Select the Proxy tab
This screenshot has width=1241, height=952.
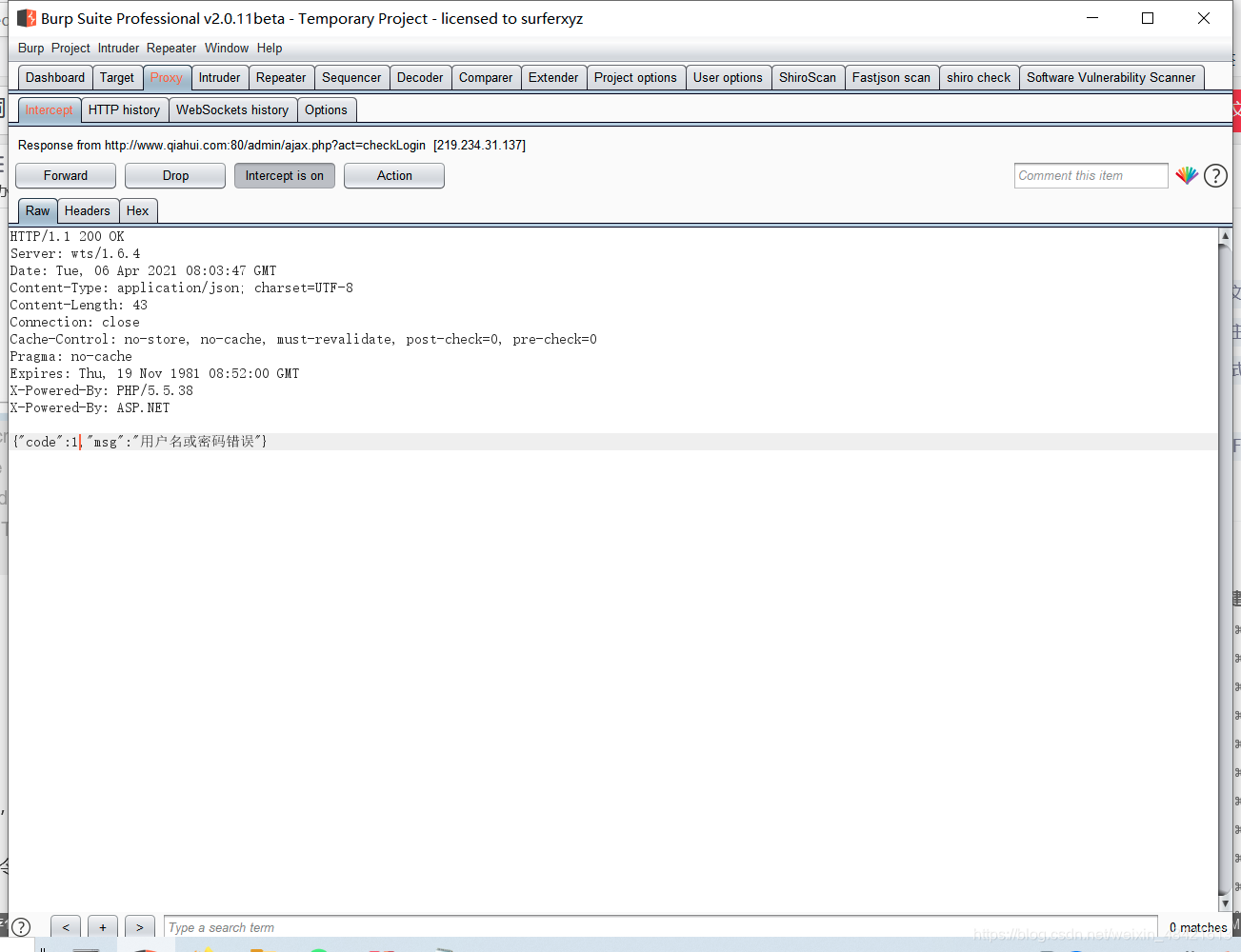coord(167,77)
